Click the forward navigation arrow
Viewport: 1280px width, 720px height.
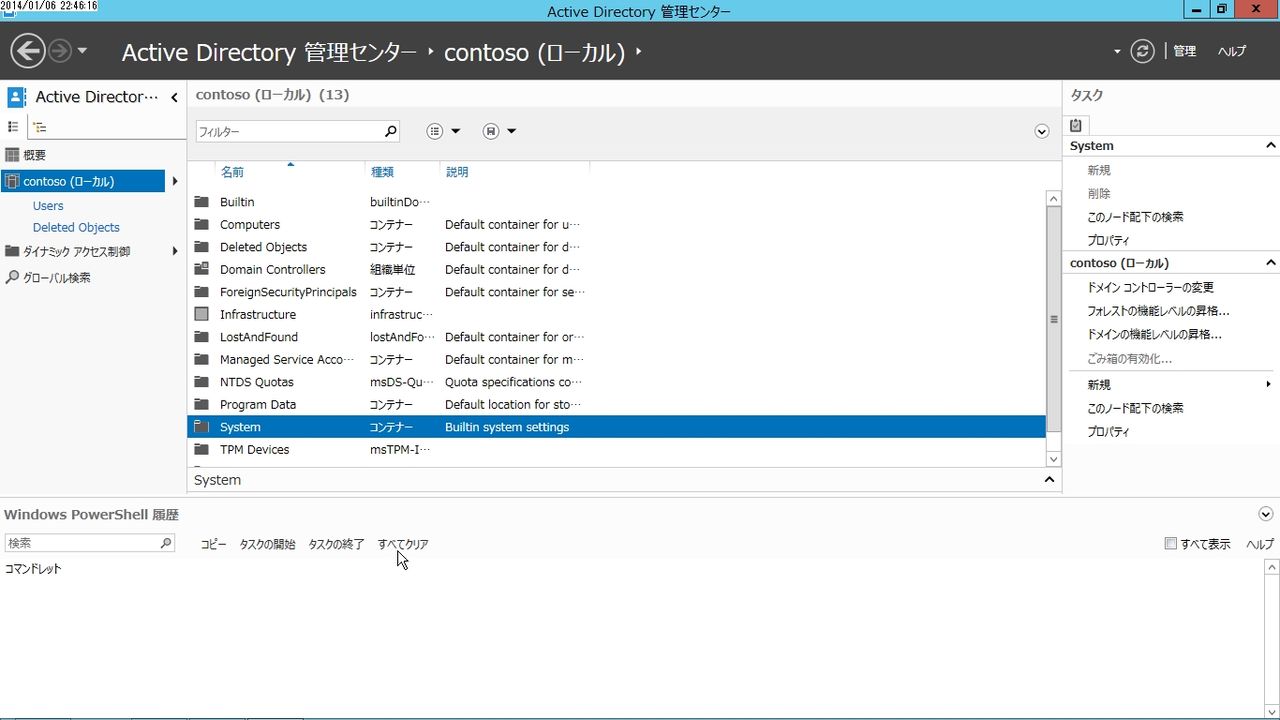(x=60, y=51)
